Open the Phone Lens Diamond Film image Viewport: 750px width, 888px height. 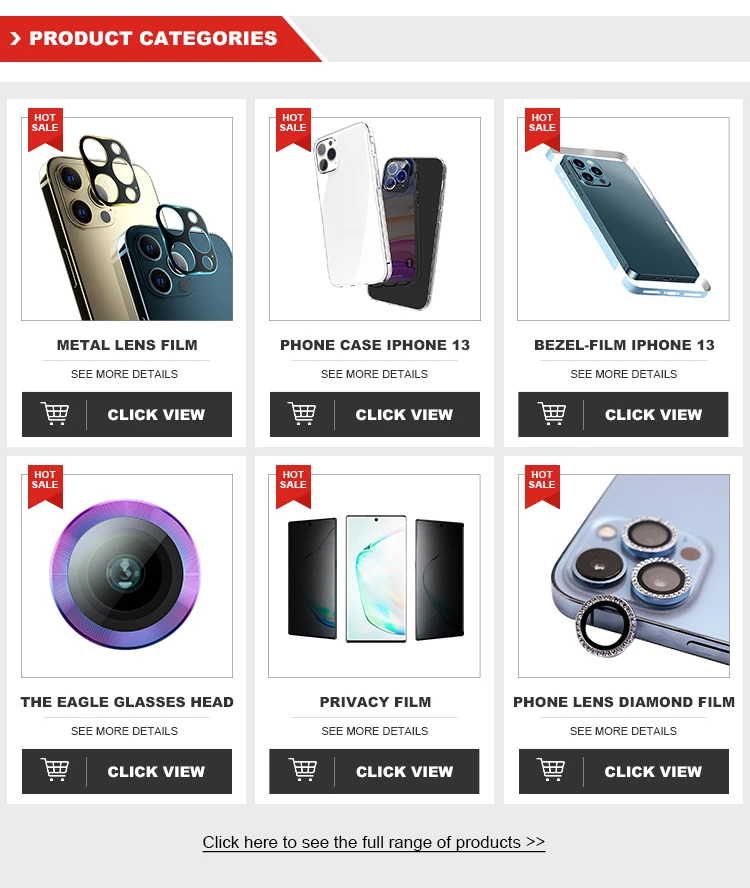point(624,575)
